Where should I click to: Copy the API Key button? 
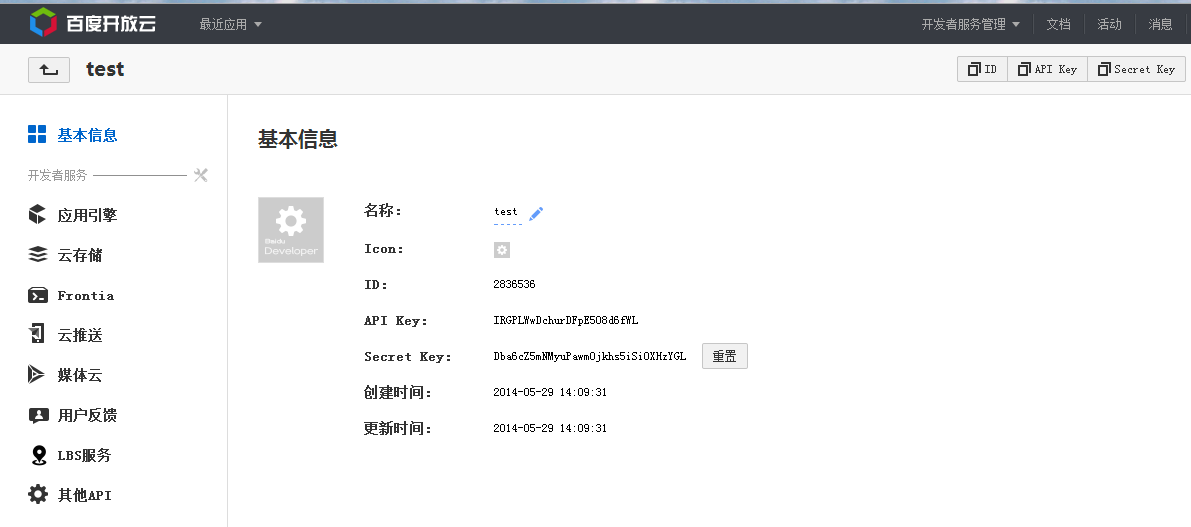[1047, 69]
